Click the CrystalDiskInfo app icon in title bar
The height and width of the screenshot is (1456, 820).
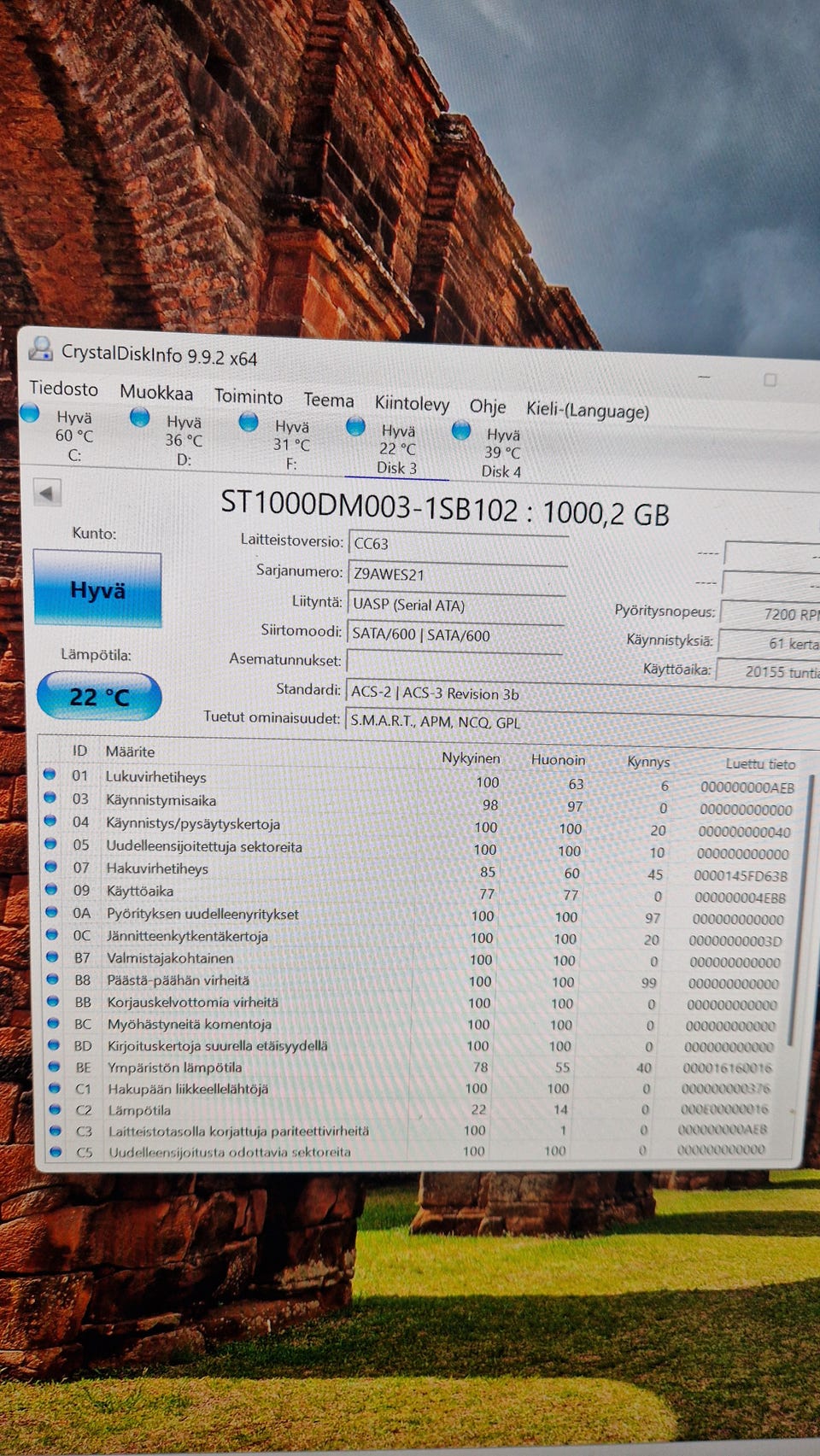40,348
